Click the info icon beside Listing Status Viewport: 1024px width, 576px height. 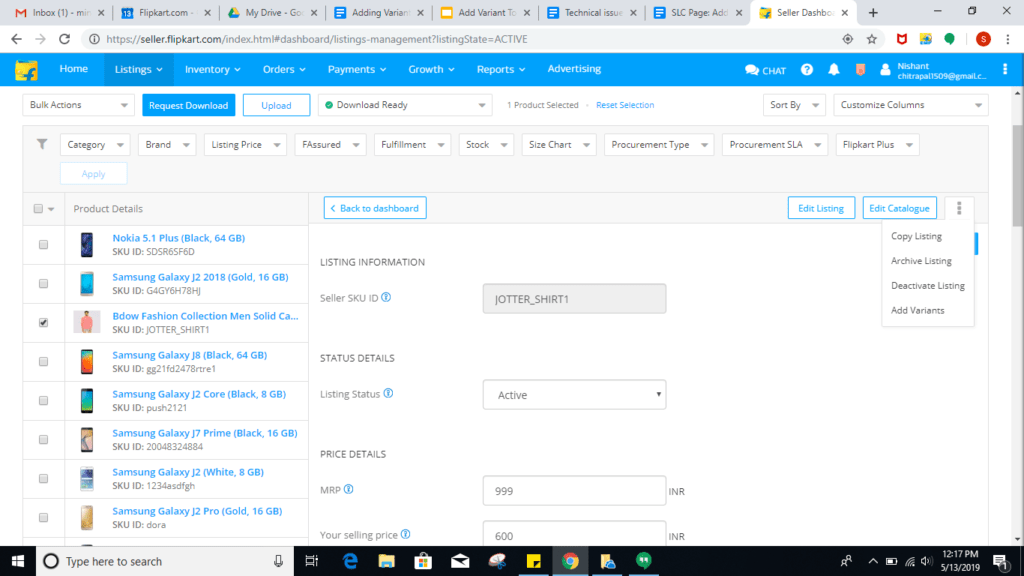[x=388, y=393]
